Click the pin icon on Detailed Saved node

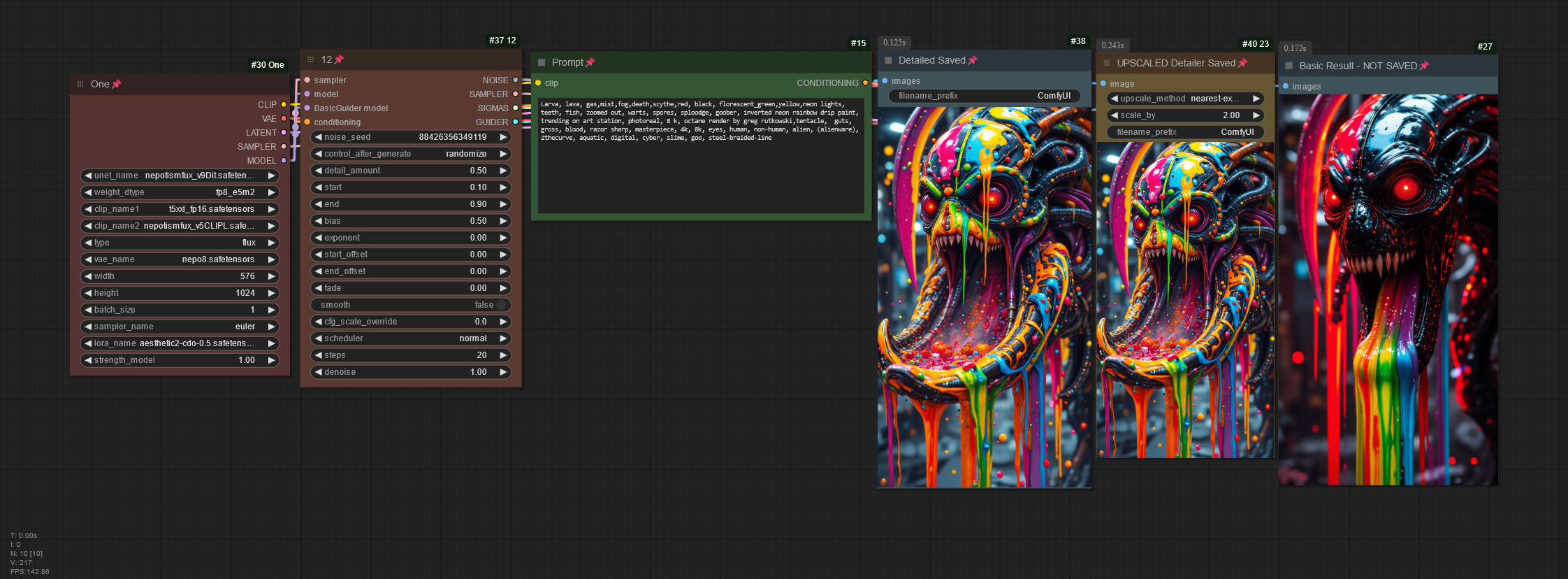(x=973, y=60)
